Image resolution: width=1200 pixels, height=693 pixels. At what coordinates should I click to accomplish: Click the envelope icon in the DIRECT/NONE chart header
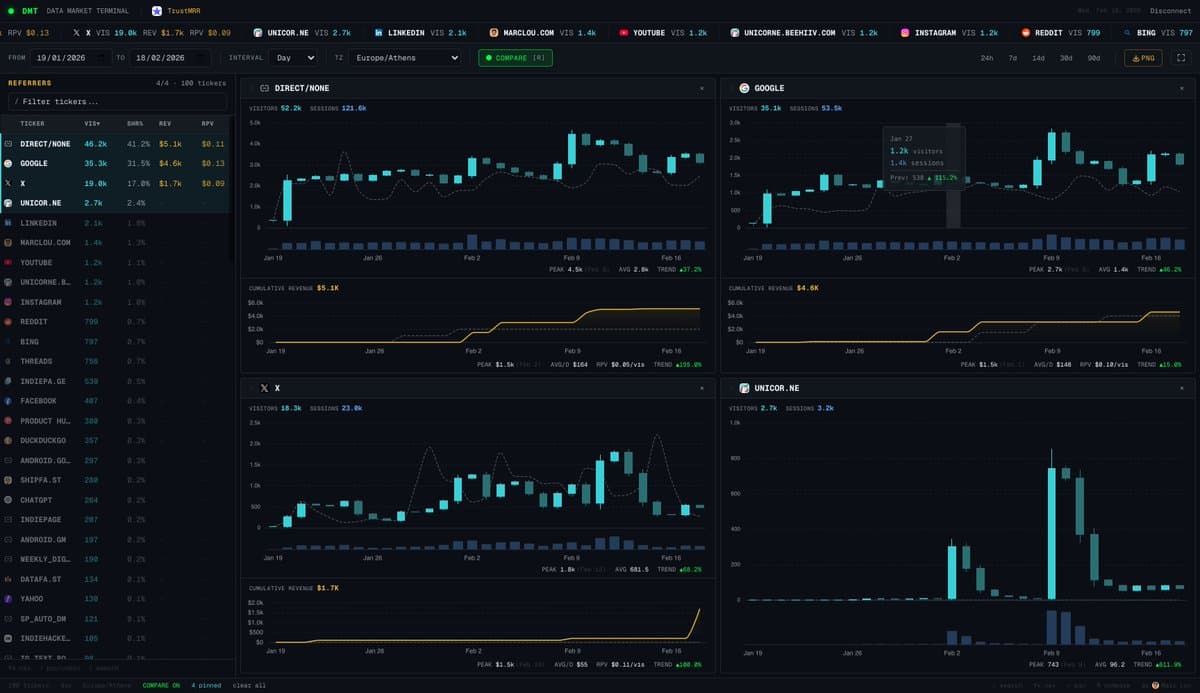pos(264,88)
